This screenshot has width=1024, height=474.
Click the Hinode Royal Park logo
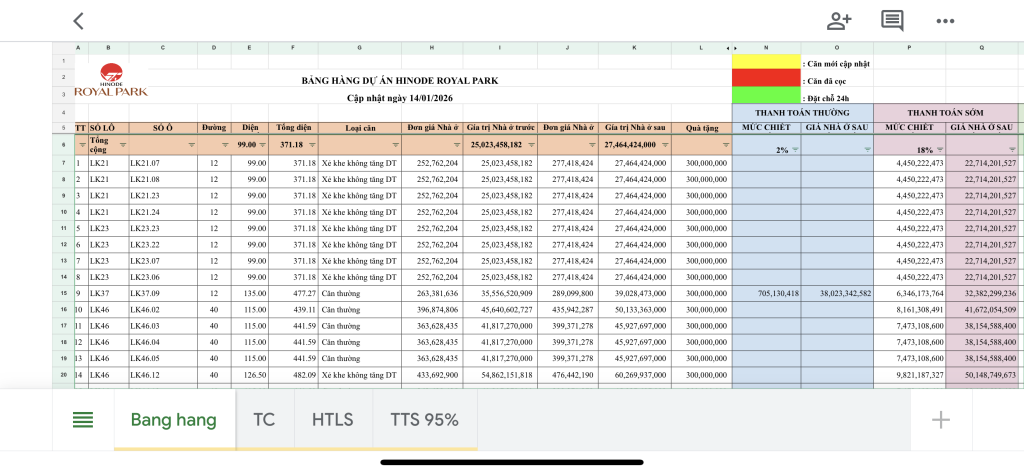click(111, 80)
